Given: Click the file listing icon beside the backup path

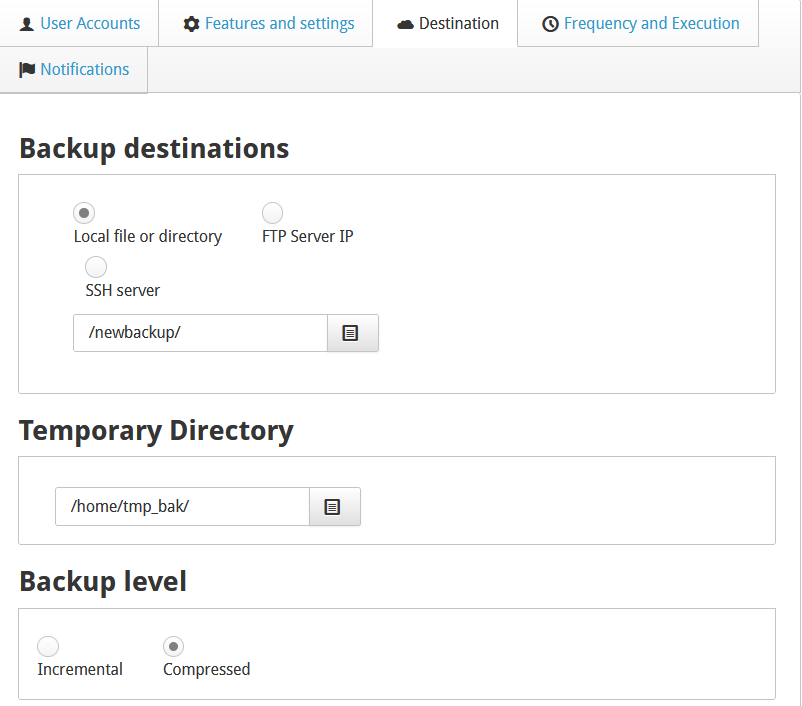Looking at the screenshot, I should click(352, 331).
